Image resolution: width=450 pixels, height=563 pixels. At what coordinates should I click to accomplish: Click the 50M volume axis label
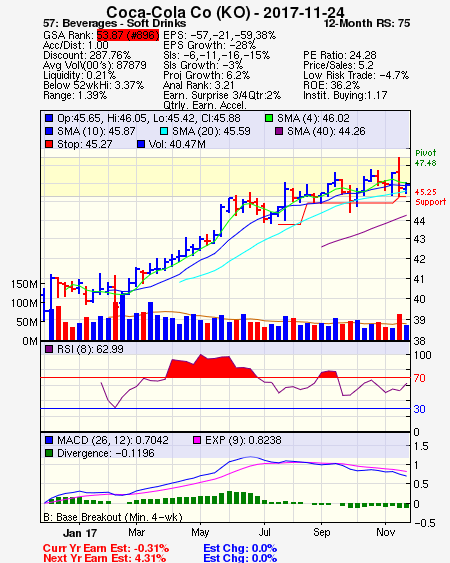27,322
